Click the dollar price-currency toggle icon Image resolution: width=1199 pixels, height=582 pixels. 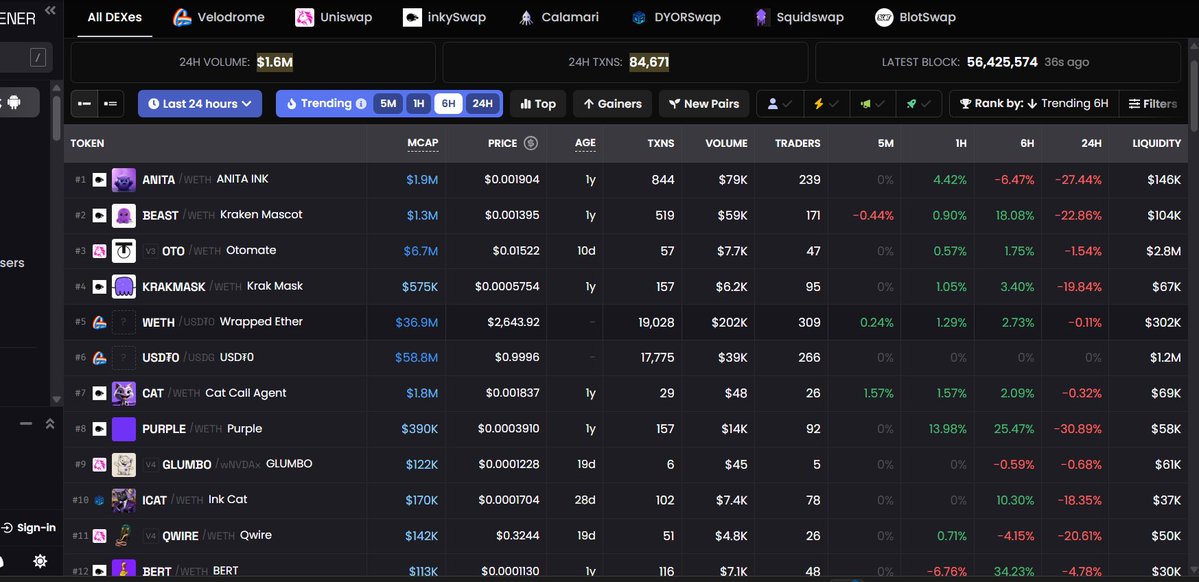click(531, 143)
